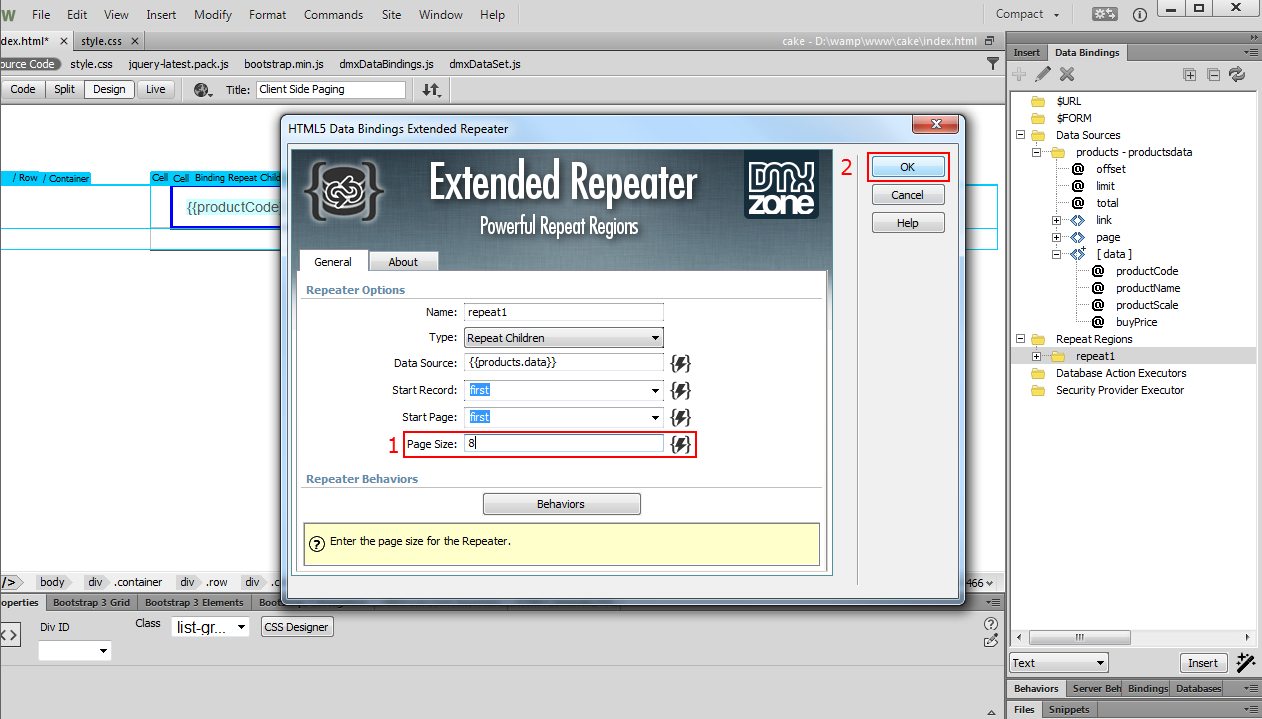Collapse the Data Sources tree node
This screenshot has width=1262, height=719.
pos(1021,135)
